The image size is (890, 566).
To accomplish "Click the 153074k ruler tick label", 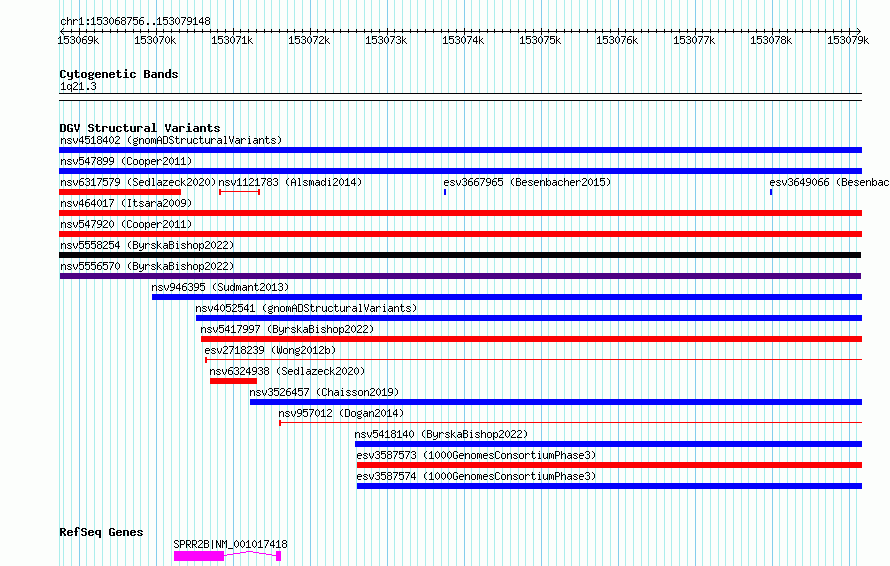I will tap(463, 40).
